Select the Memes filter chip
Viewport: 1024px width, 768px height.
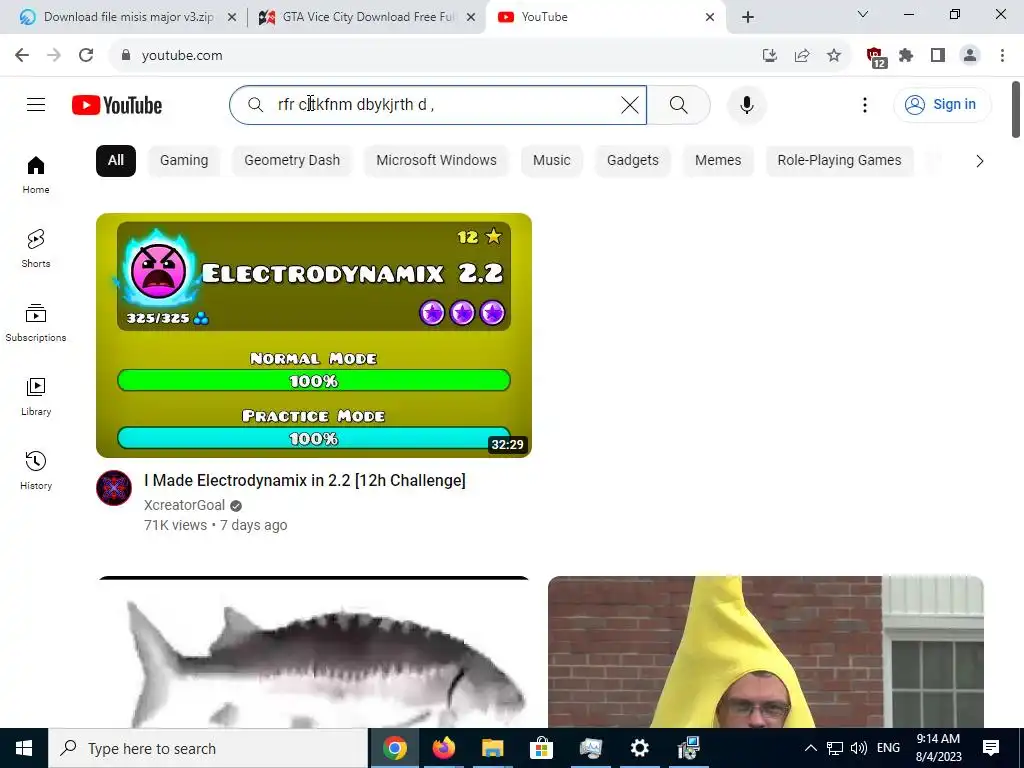click(718, 161)
